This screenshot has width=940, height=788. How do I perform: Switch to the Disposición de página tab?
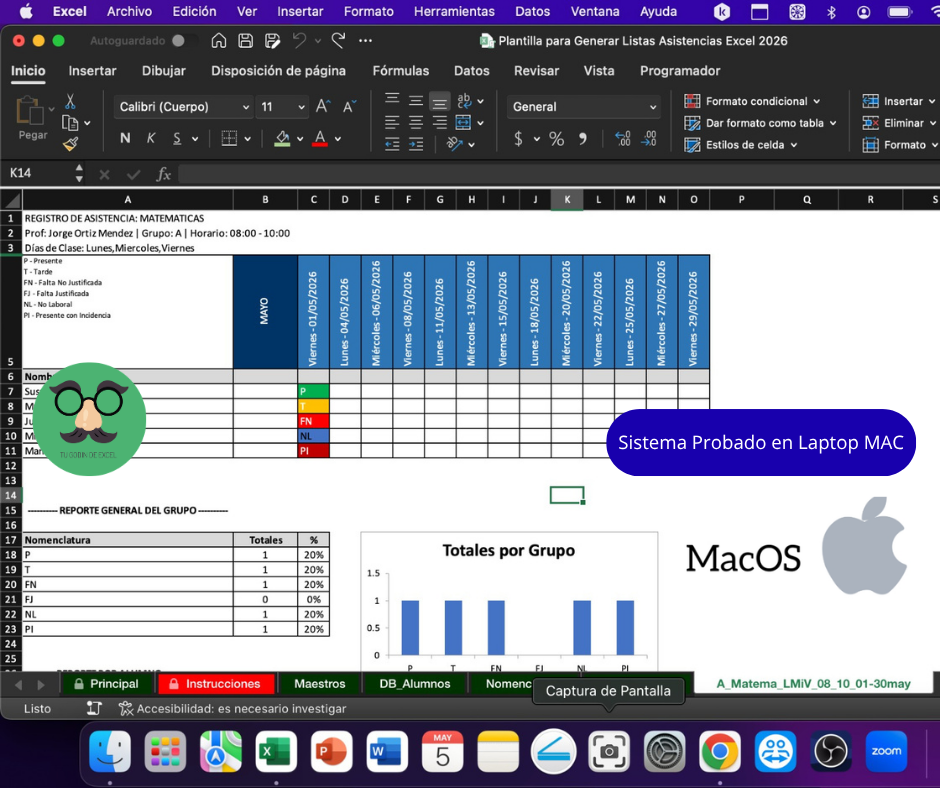click(x=278, y=71)
